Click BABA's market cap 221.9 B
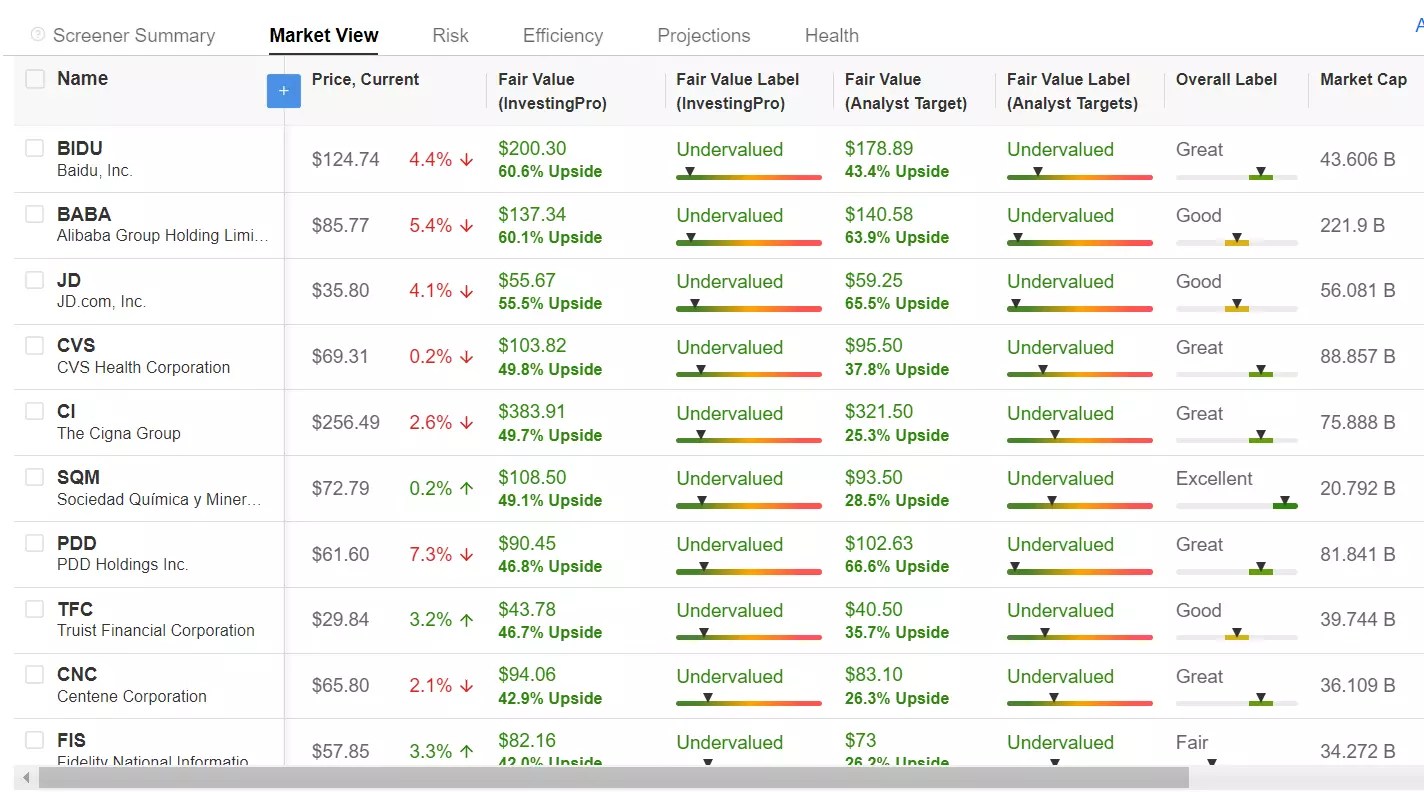This screenshot has height=792, width=1424. [x=1352, y=225]
